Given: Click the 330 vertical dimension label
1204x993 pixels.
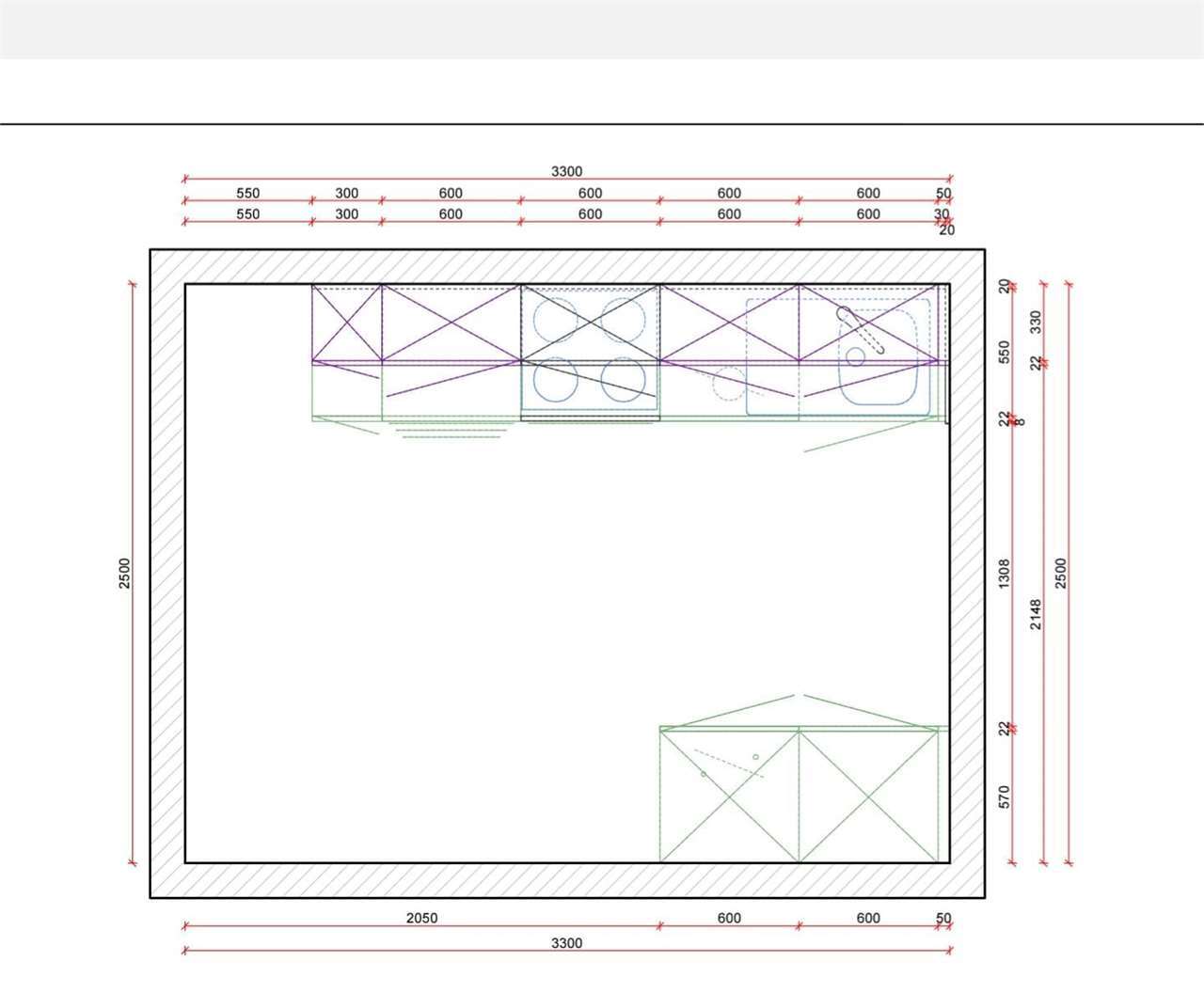Looking at the screenshot, I should tap(1036, 322).
